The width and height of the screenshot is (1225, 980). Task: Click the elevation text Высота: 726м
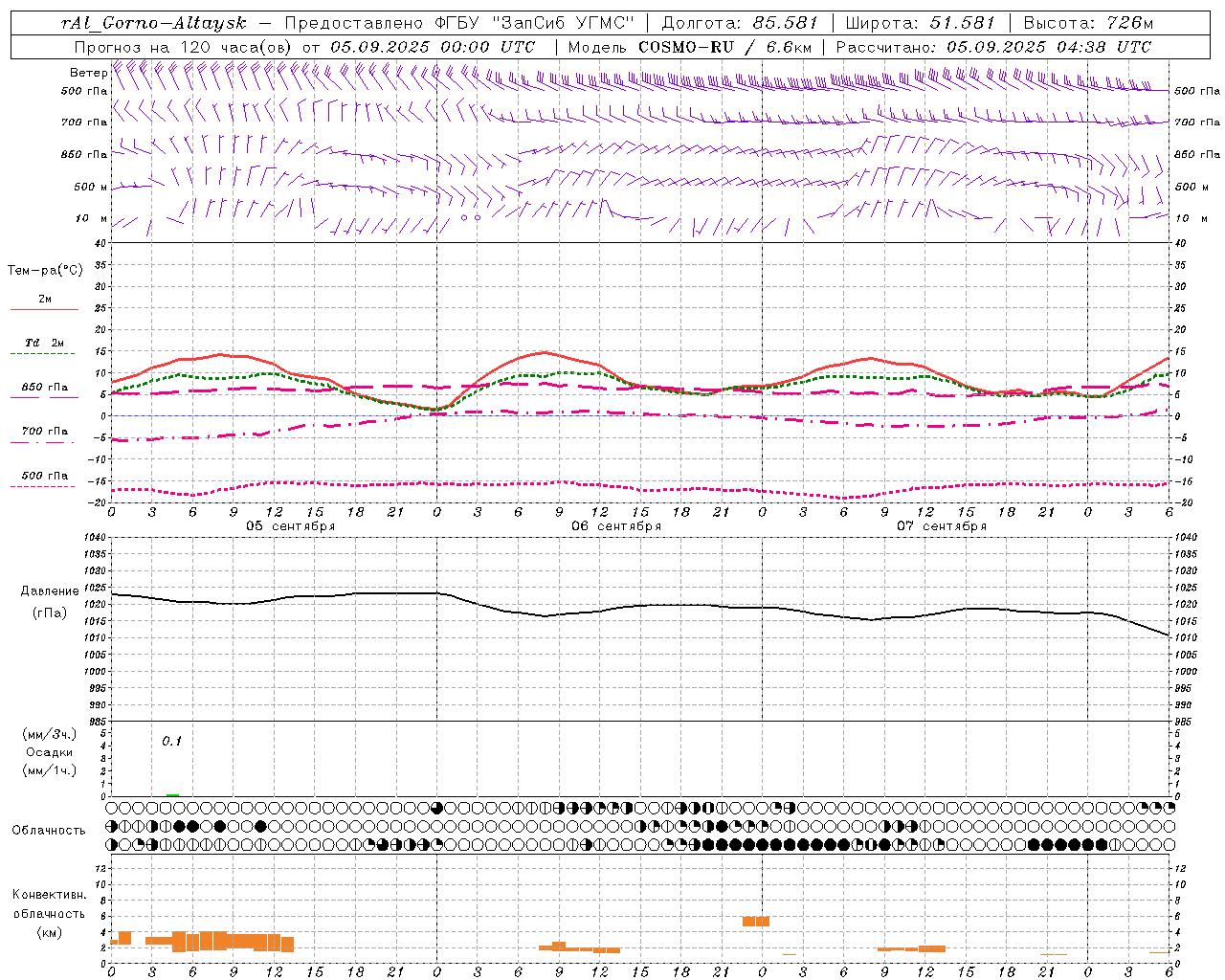[x=1088, y=23]
